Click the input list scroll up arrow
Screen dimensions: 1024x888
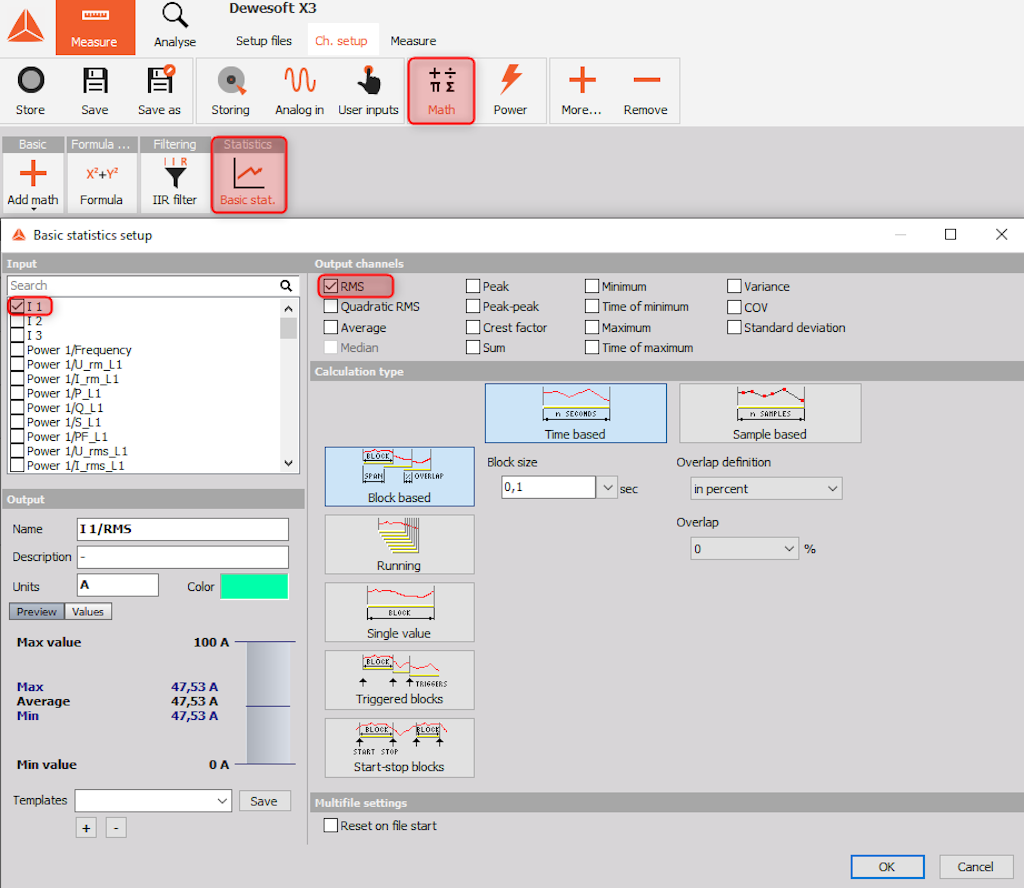click(x=289, y=308)
